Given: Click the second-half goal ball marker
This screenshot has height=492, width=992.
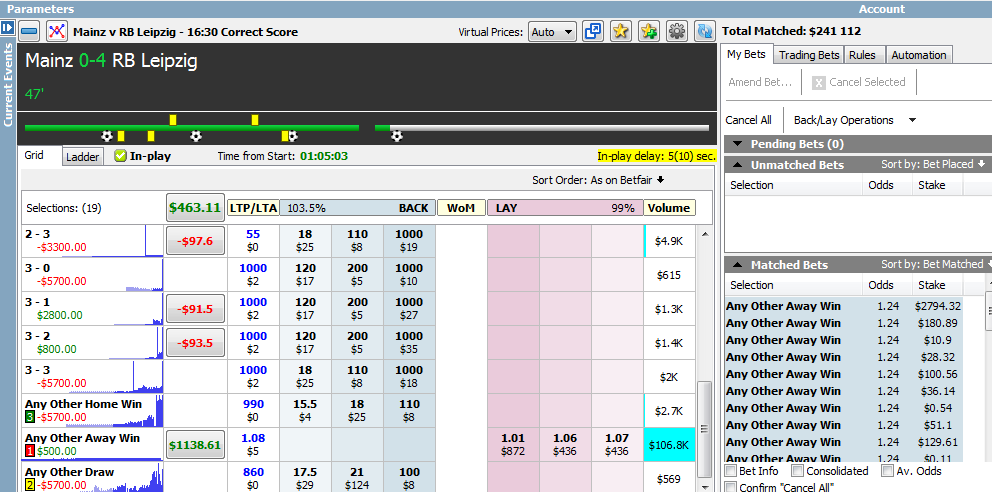Looking at the screenshot, I should click(397, 136).
